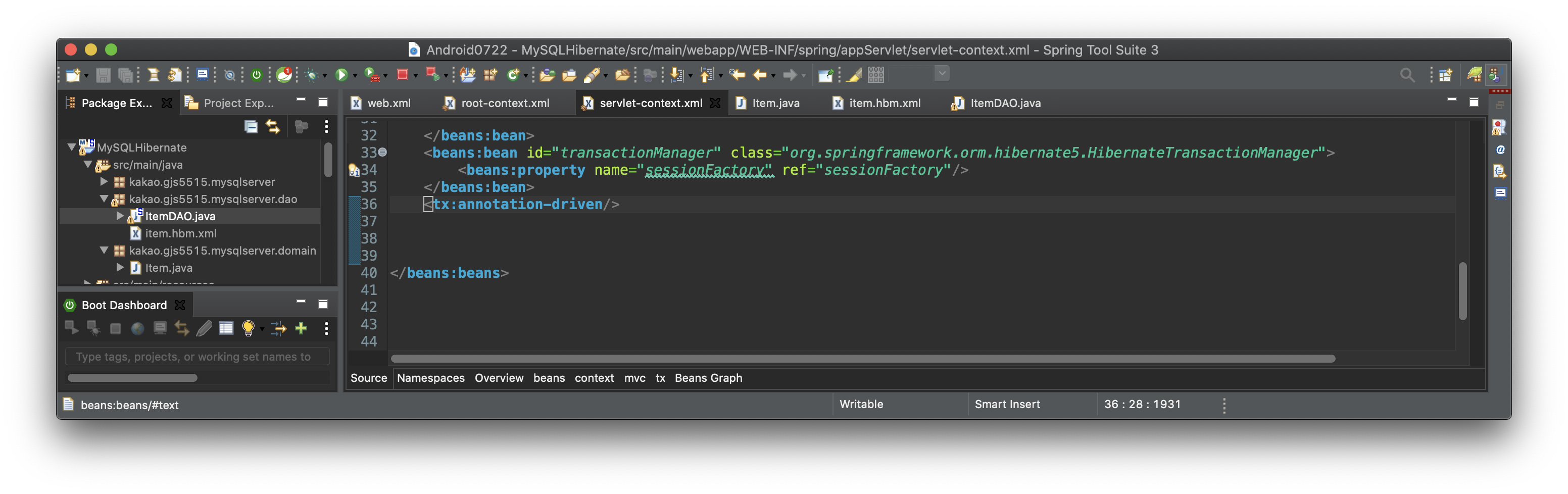Start the Debug bug toolbar button
The width and height of the screenshot is (1568, 494).
[312, 75]
